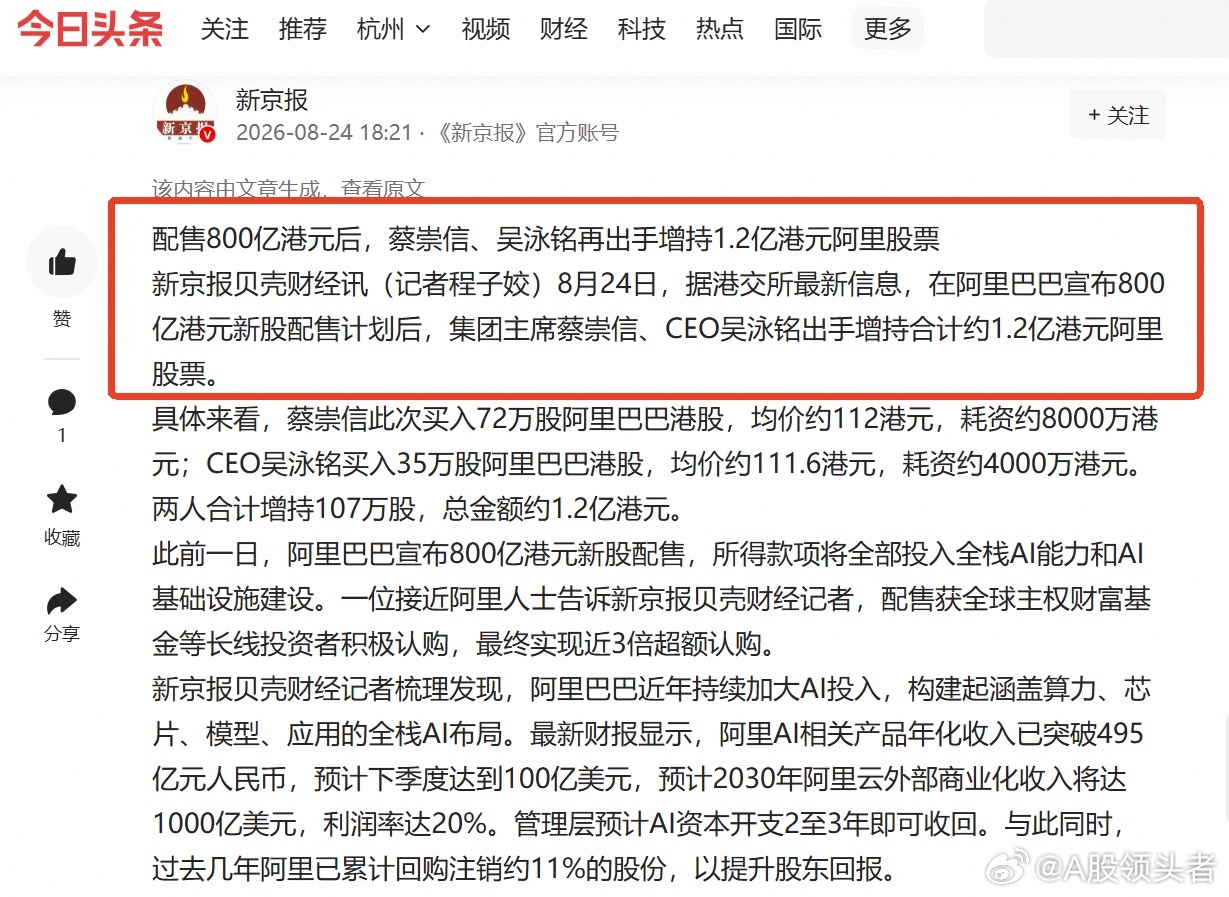
Task: Expand the 杭州 city dropdown
Action: (x=394, y=29)
